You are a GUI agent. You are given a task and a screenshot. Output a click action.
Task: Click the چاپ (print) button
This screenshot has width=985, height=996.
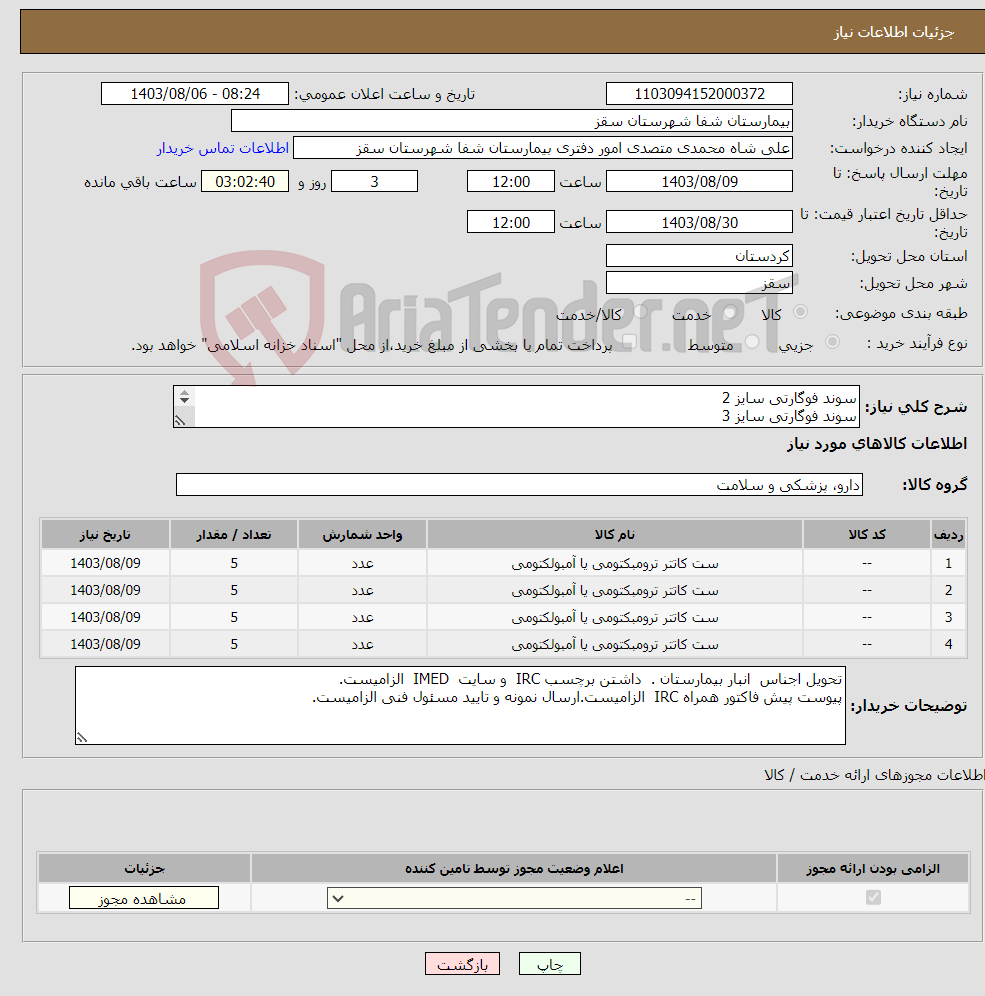click(x=549, y=964)
